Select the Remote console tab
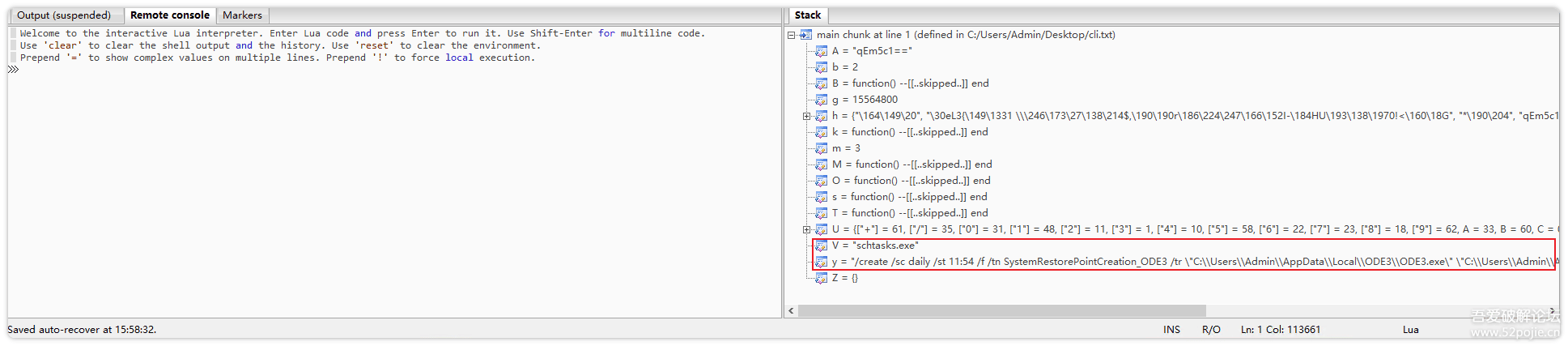The image size is (1568, 346). (169, 15)
